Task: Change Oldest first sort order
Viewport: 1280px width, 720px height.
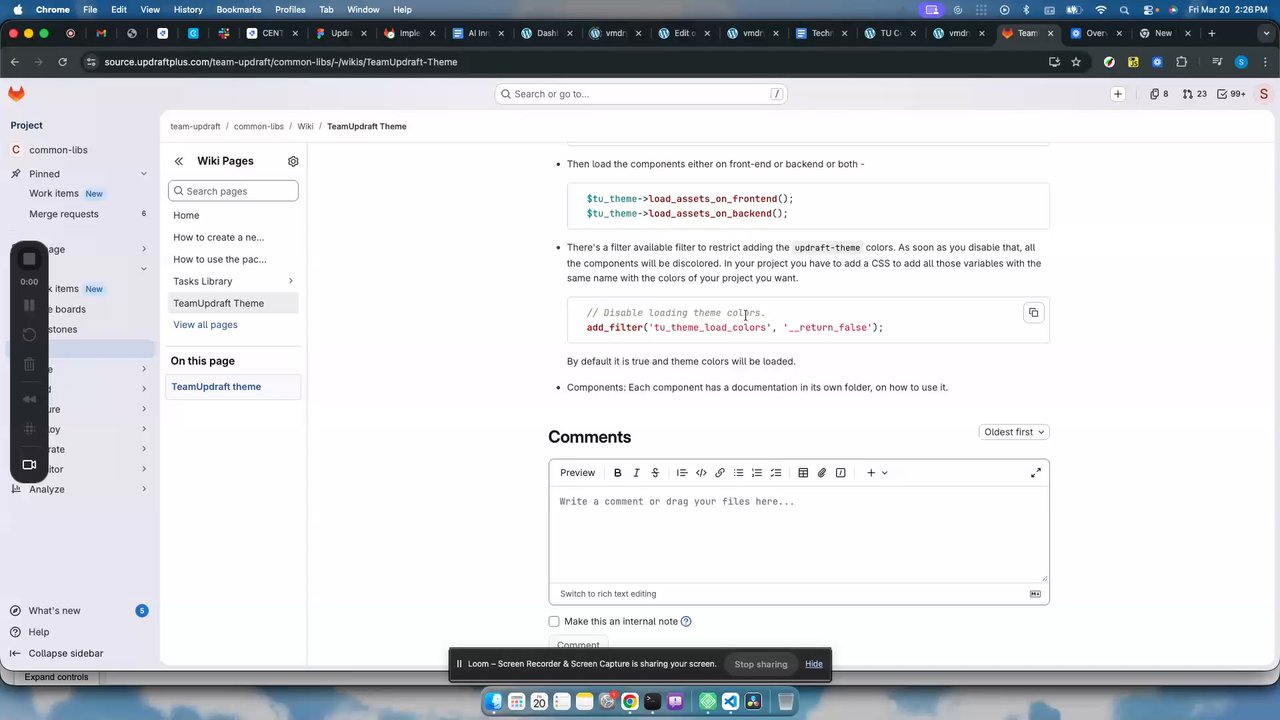Action: [x=1014, y=432]
